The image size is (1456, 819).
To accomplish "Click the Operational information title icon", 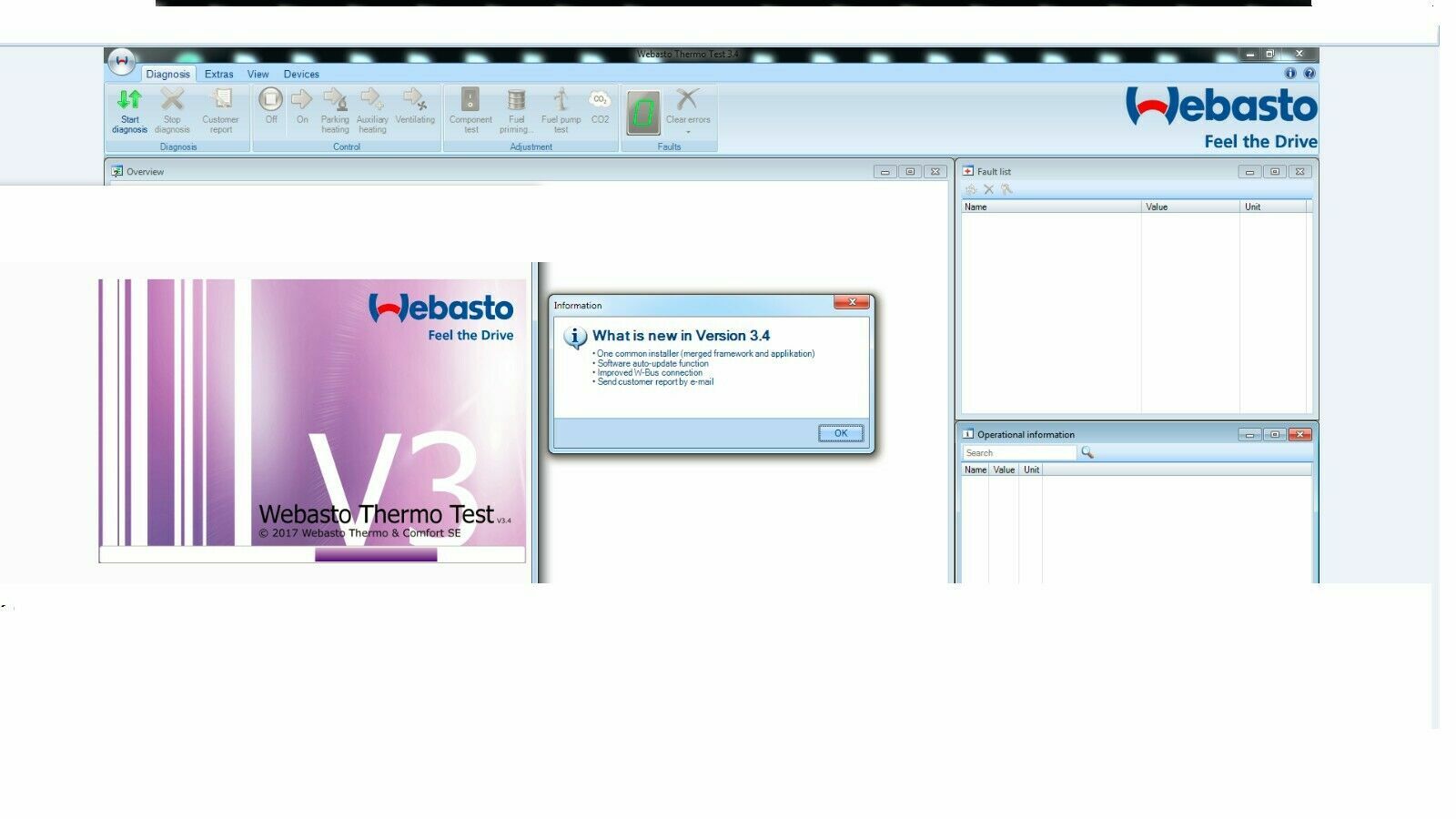I will (x=968, y=434).
